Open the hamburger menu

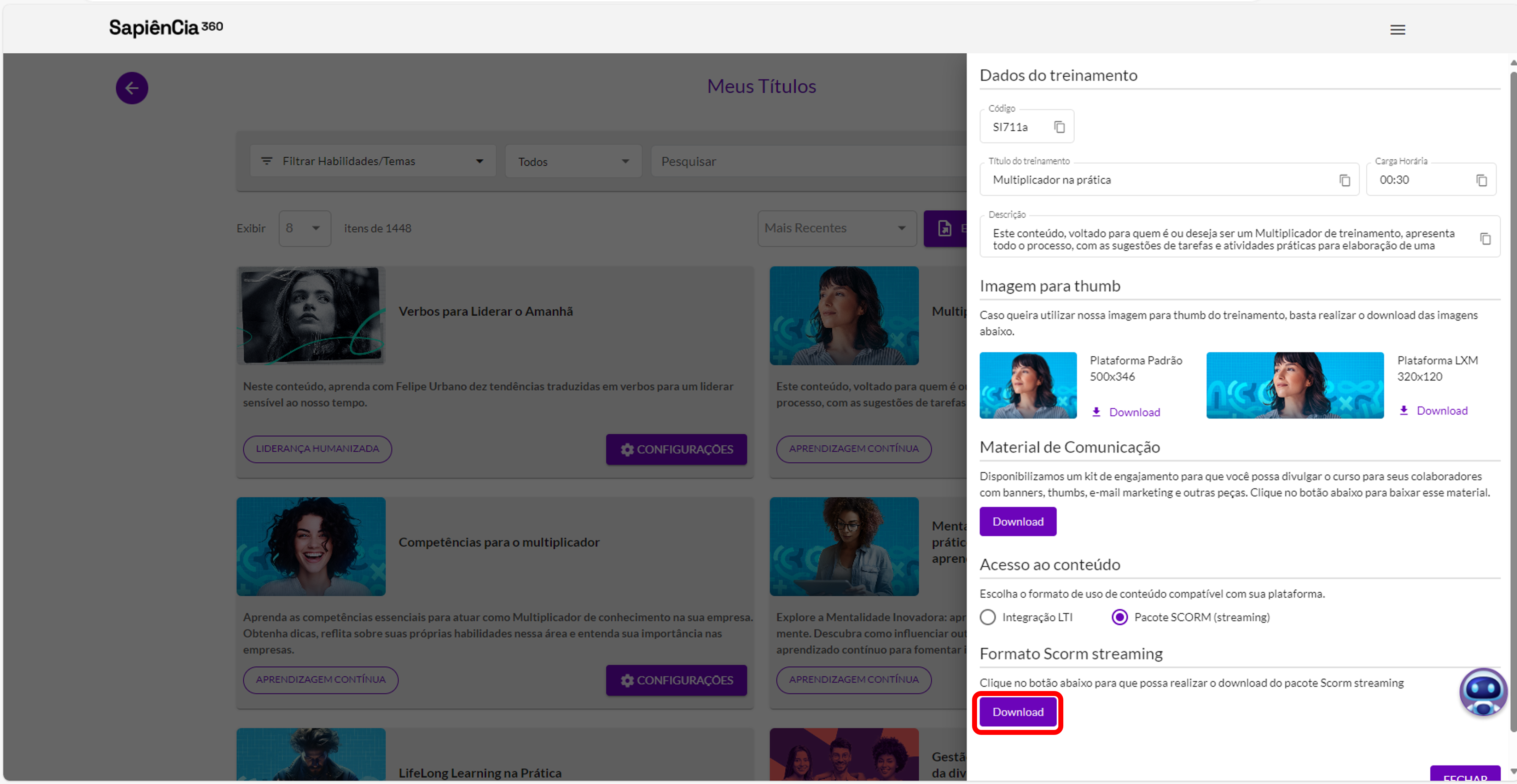coord(1397,30)
